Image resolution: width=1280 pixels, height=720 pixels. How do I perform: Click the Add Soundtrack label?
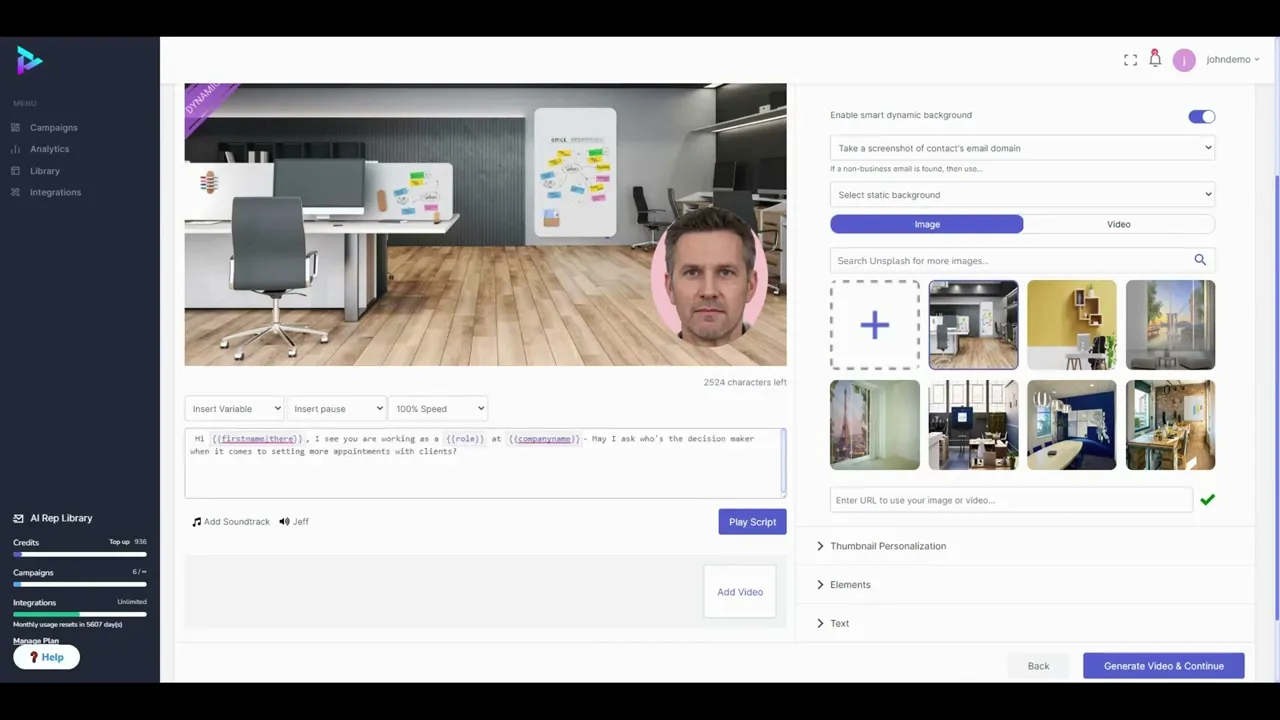(x=237, y=522)
